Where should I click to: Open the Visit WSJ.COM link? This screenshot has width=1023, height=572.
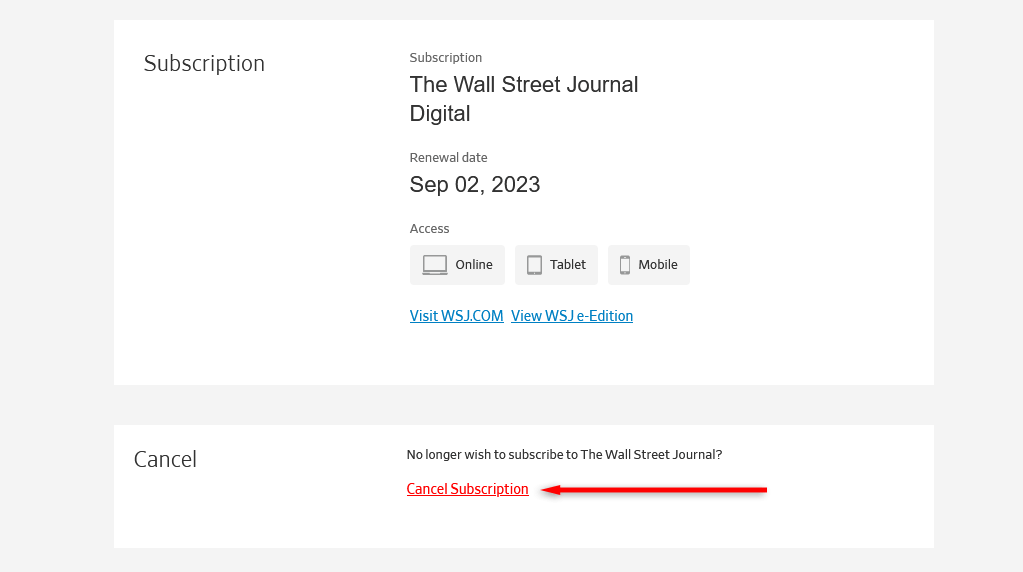[x=456, y=316]
